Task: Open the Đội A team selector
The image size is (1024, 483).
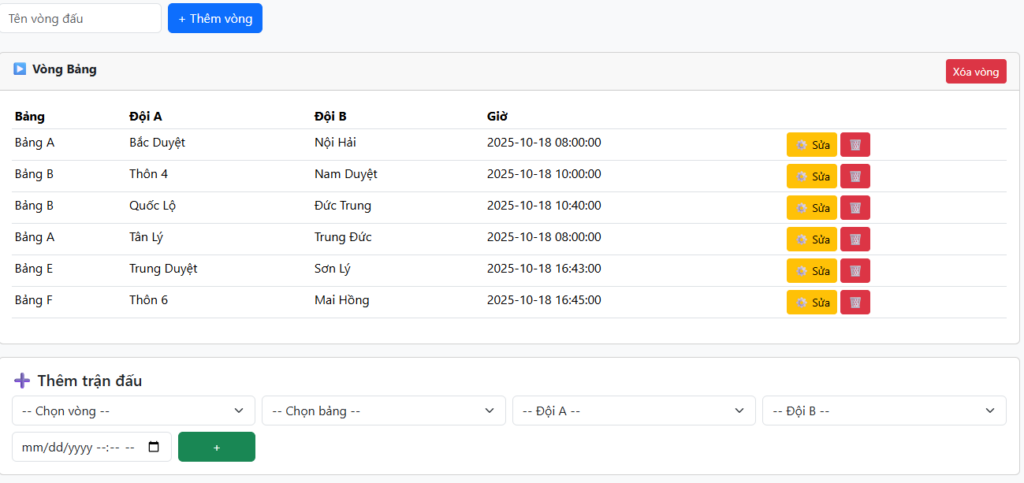Action: [x=633, y=411]
